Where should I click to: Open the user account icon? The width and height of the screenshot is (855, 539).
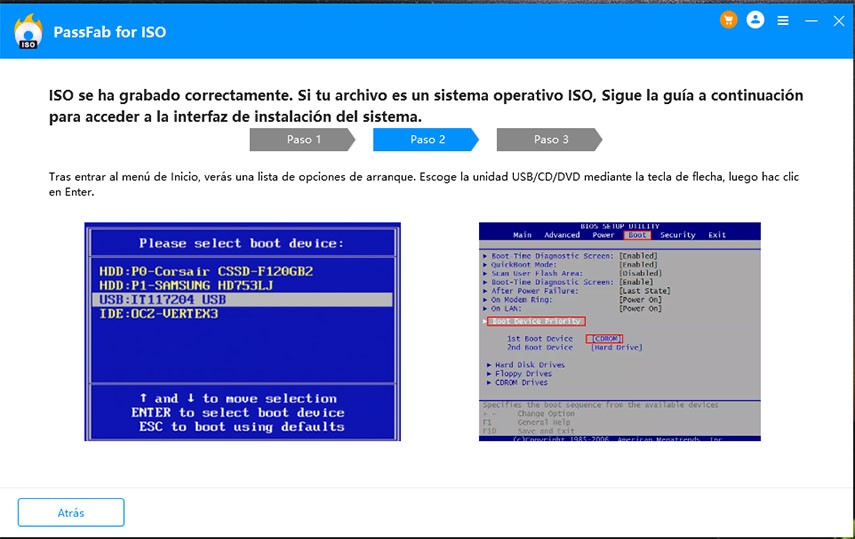[755, 20]
